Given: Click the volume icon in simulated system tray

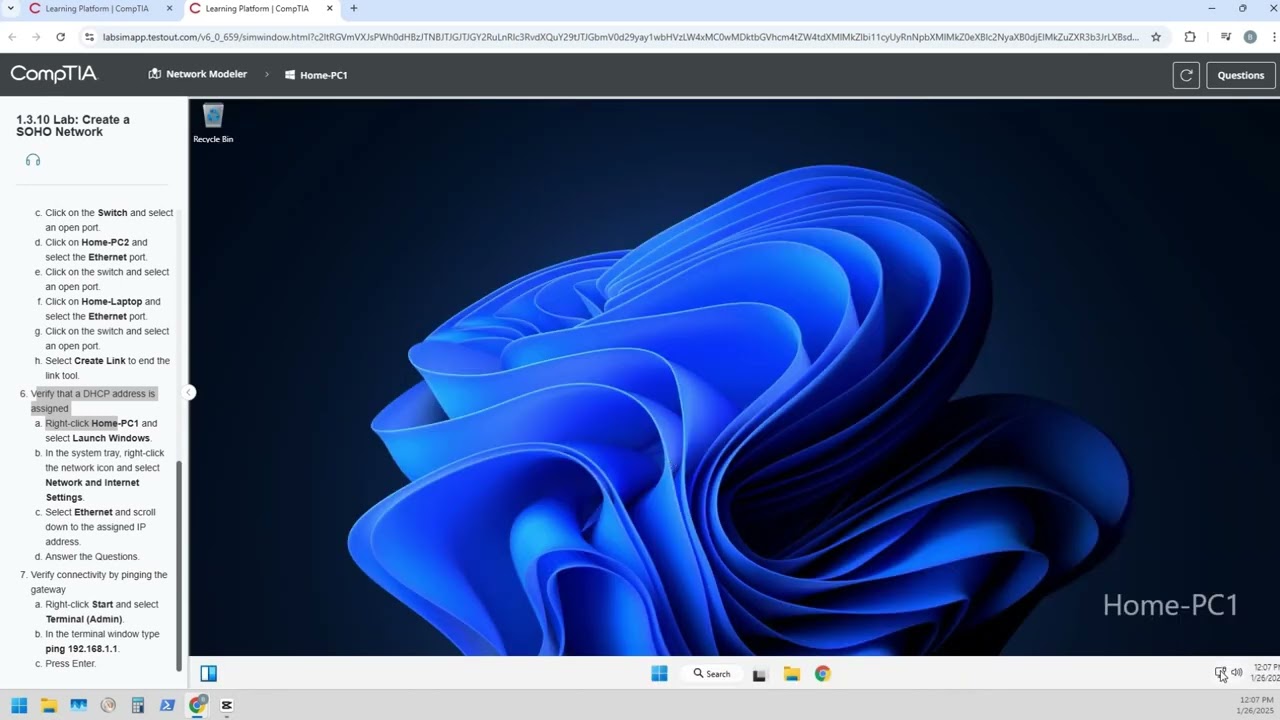Looking at the screenshot, I should pyautogui.click(x=1237, y=673).
